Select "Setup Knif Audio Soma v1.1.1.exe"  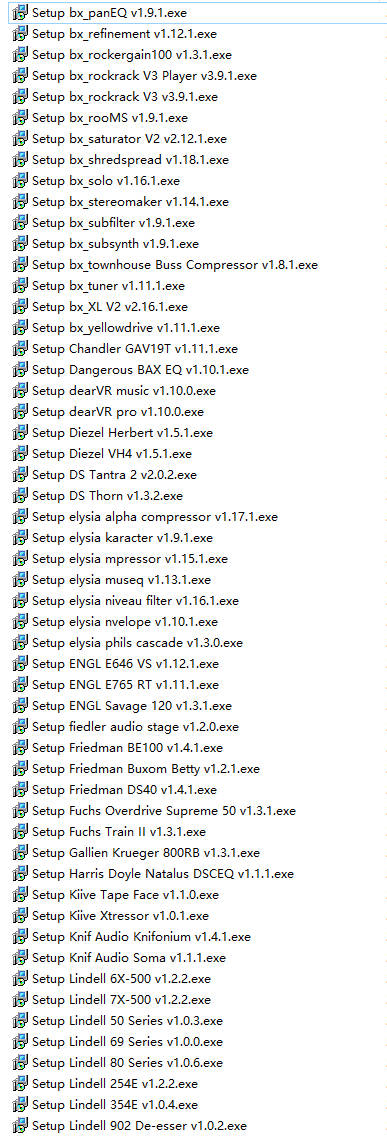click(129, 959)
